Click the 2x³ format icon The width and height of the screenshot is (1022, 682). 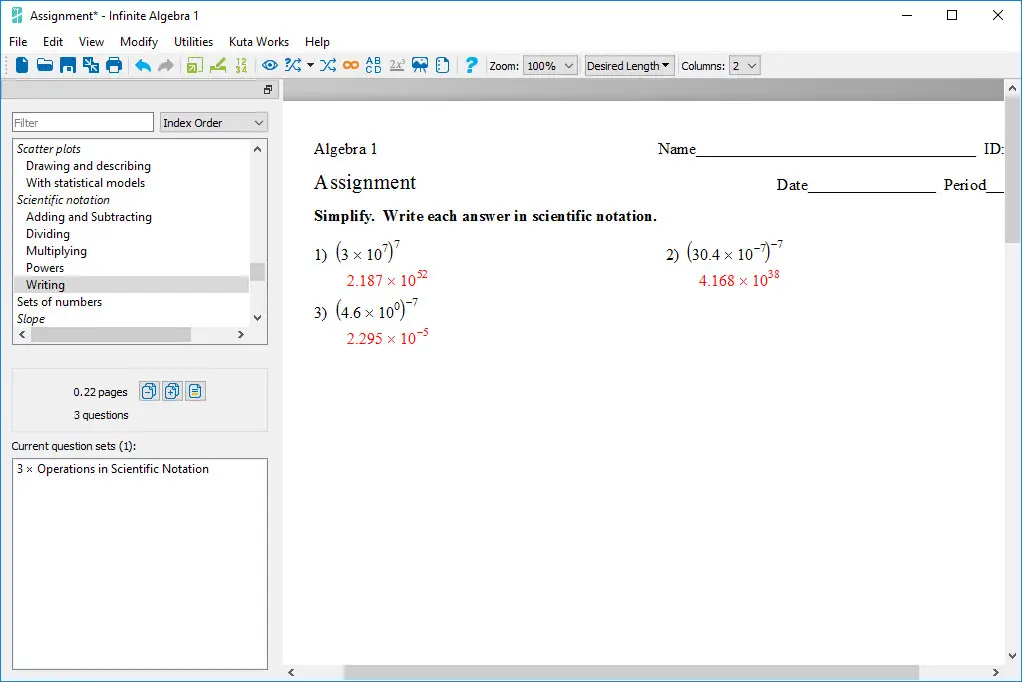point(397,65)
